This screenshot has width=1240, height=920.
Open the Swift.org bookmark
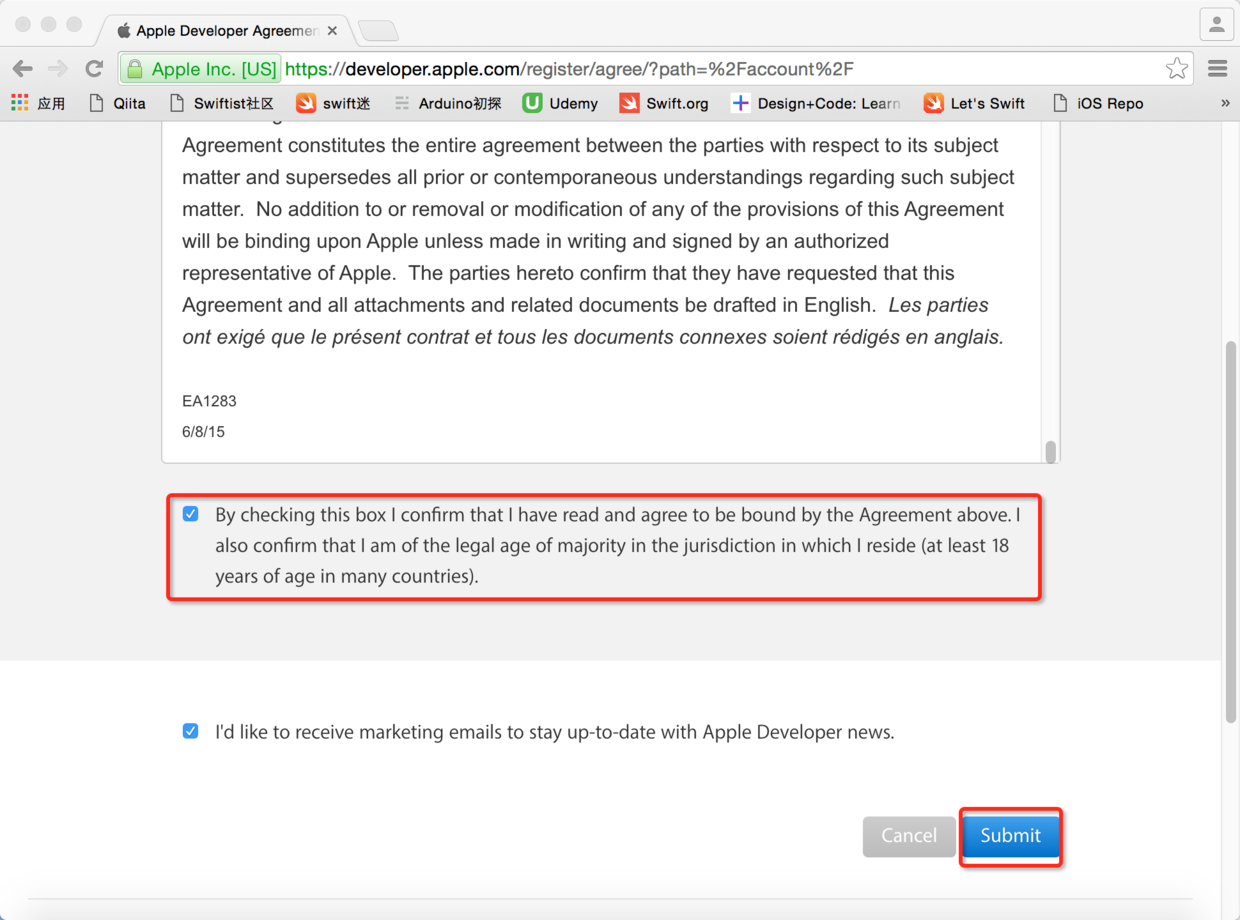click(664, 103)
